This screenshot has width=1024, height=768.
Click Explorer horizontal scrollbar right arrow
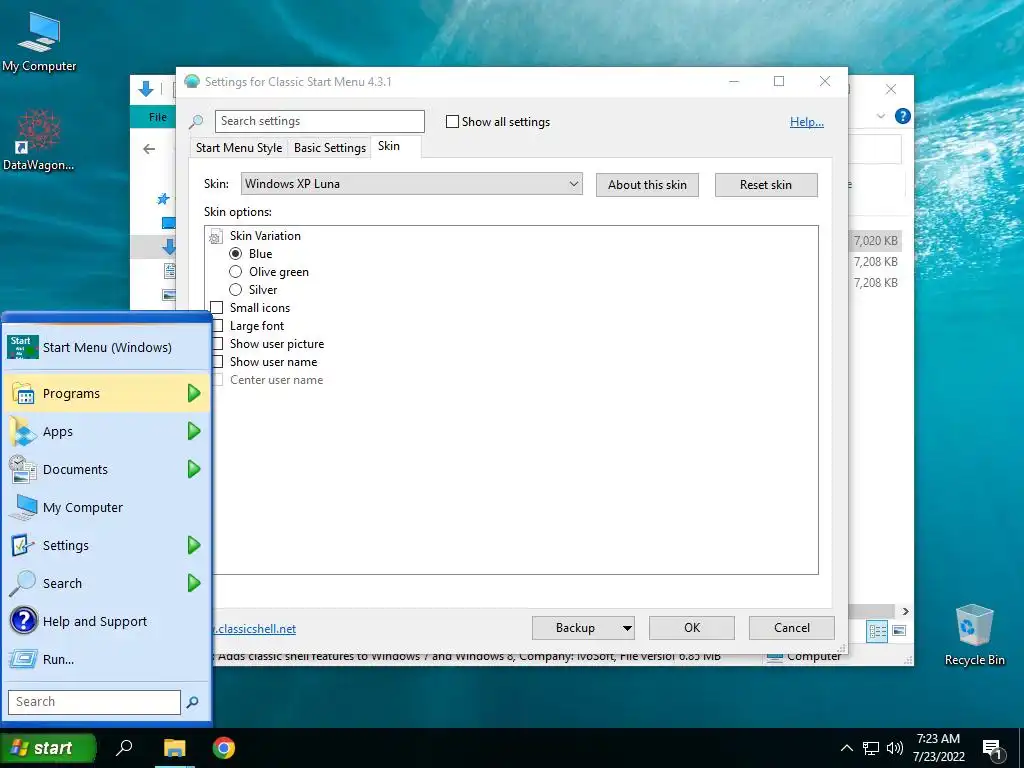(x=905, y=611)
